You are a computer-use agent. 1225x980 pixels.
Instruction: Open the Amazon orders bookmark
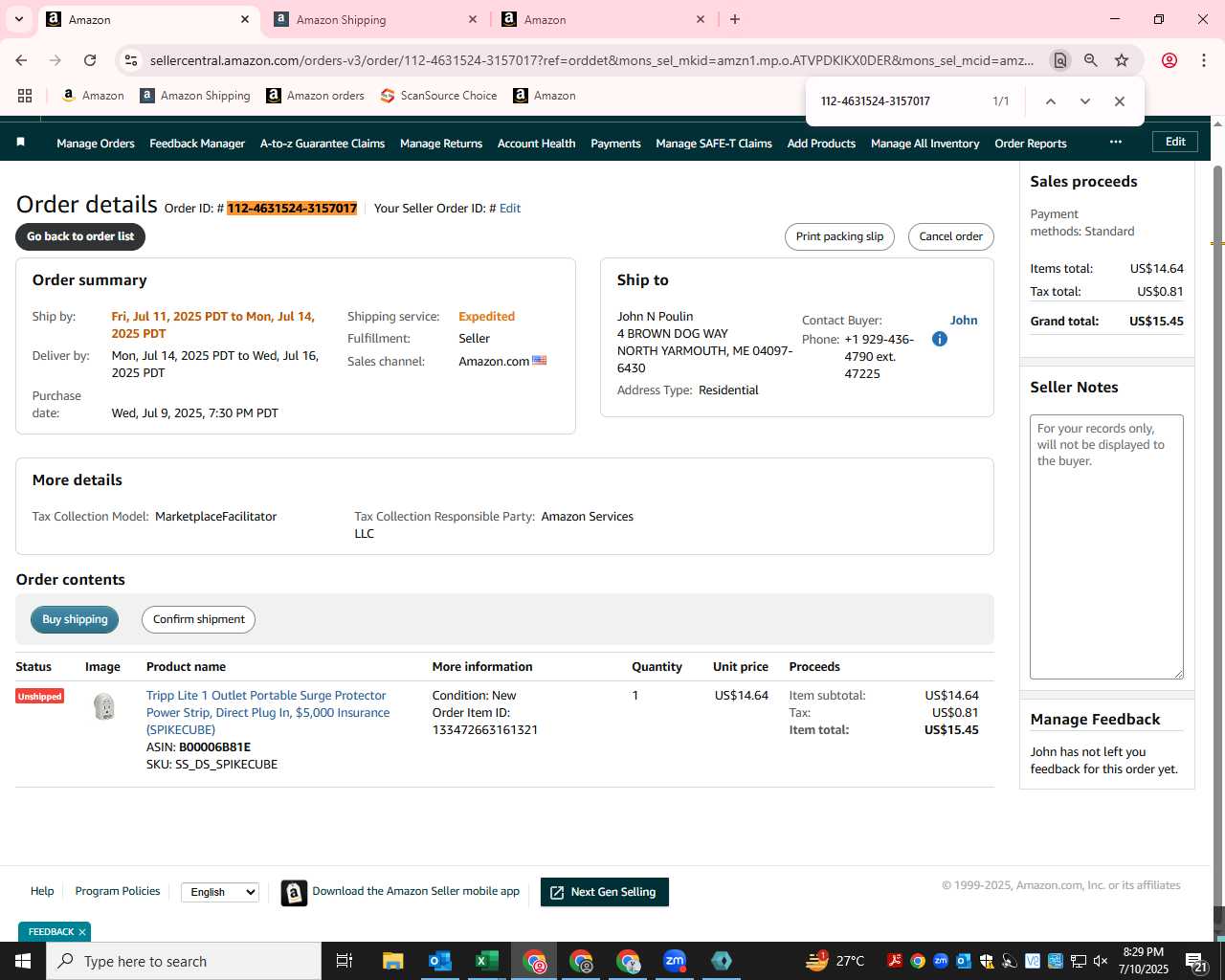[316, 96]
